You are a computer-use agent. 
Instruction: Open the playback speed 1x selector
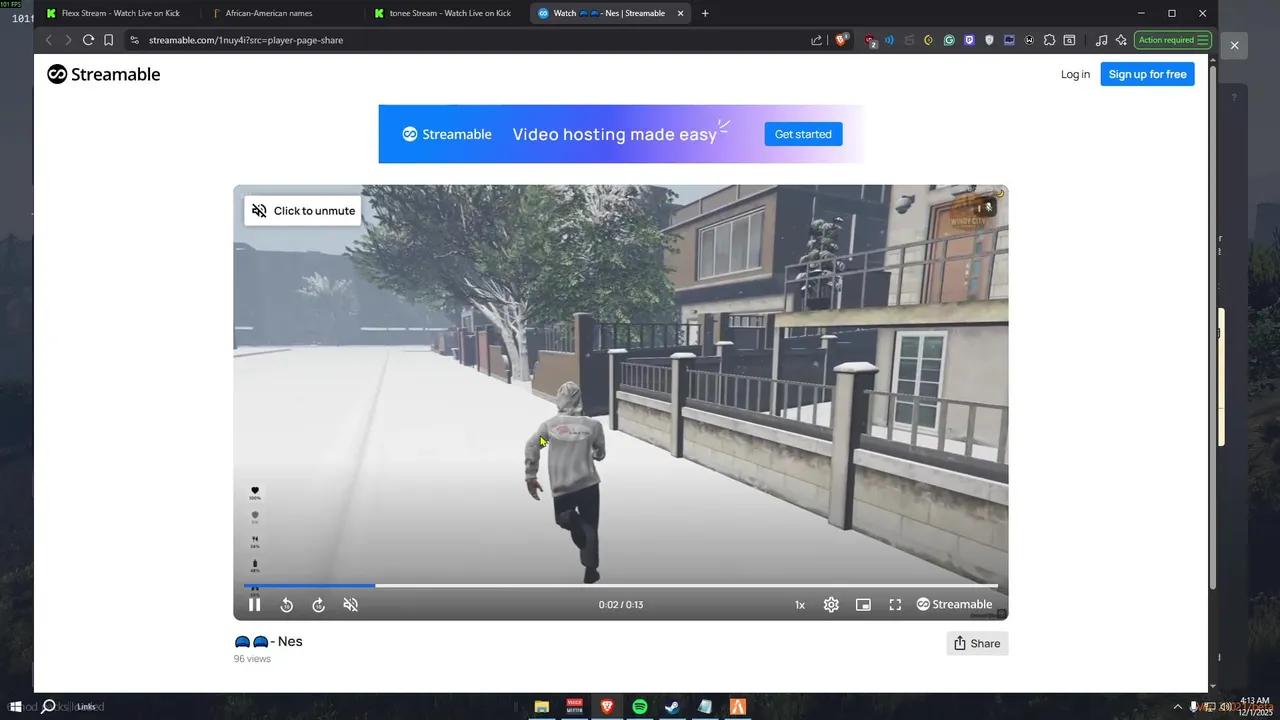tap(799, 604)
